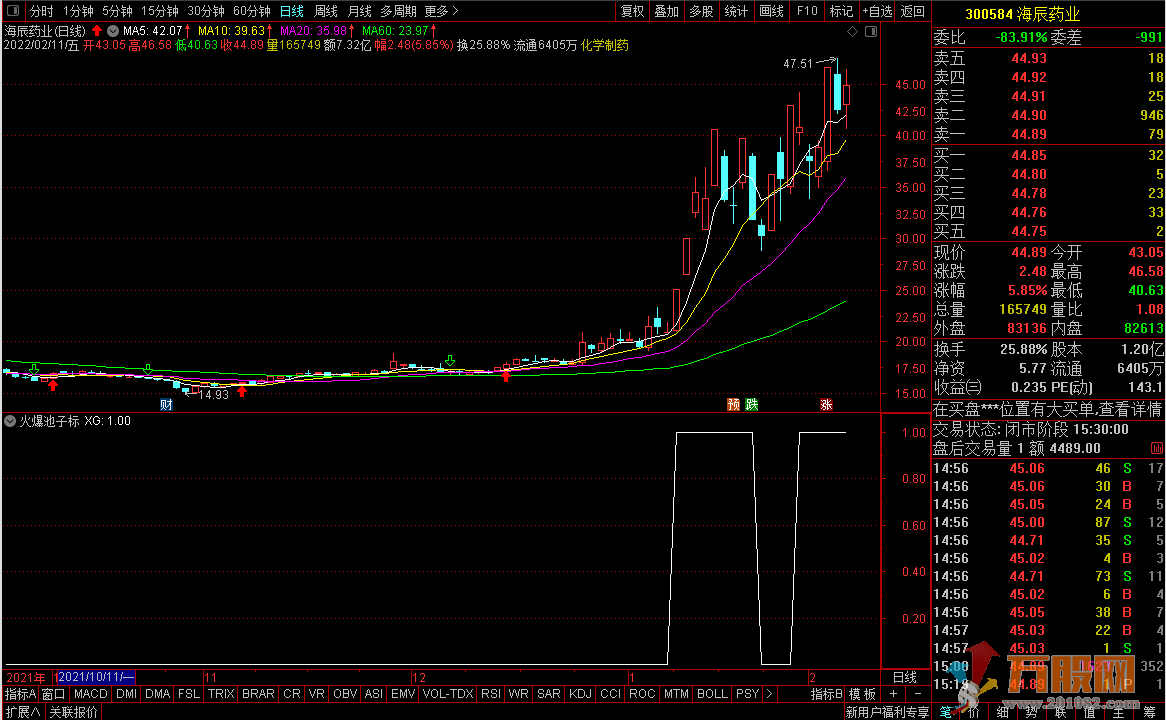Switch to the 周线 weekly chart tab

326,11
